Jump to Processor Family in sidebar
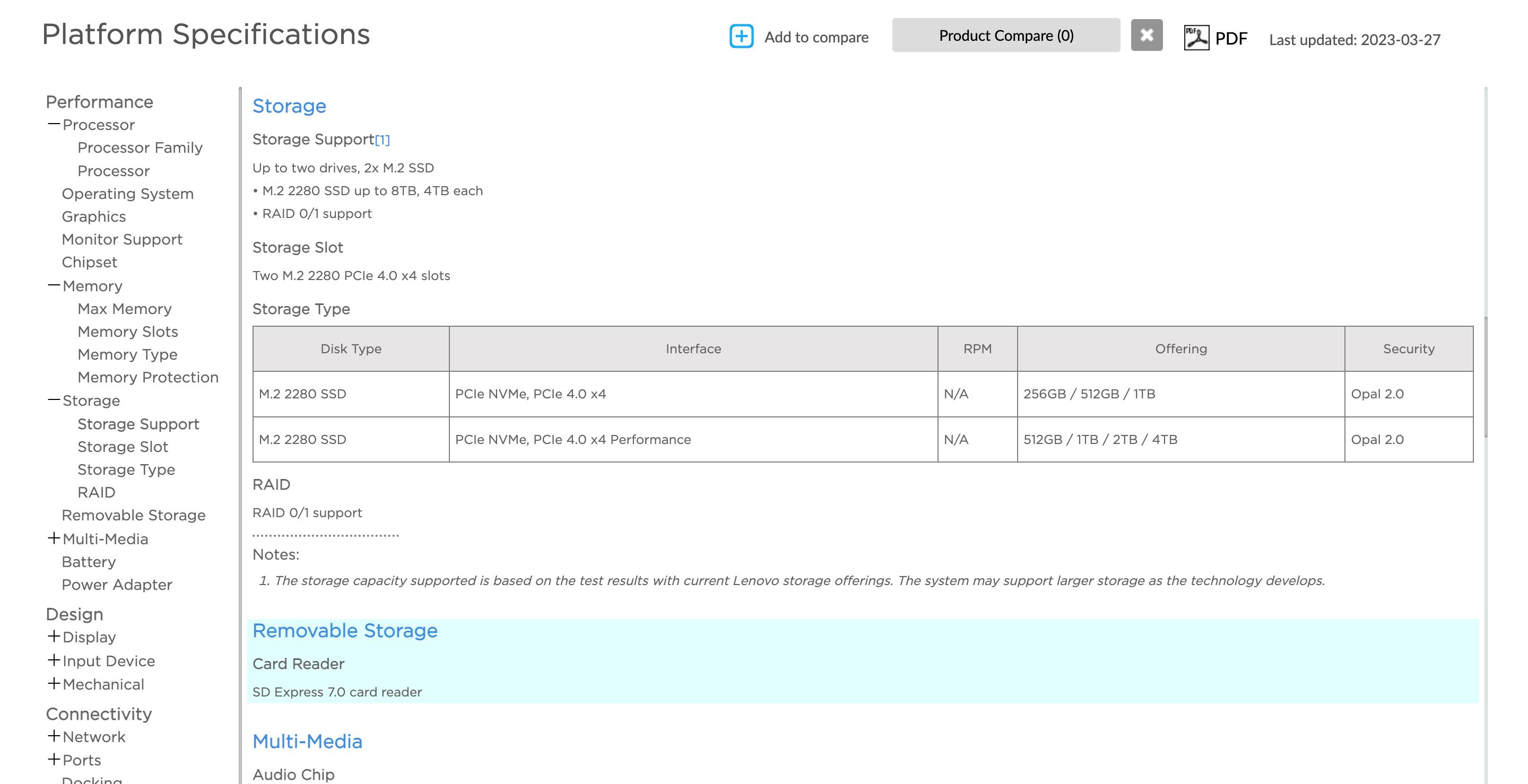The image size is (1528, 784). pos(140,147)
